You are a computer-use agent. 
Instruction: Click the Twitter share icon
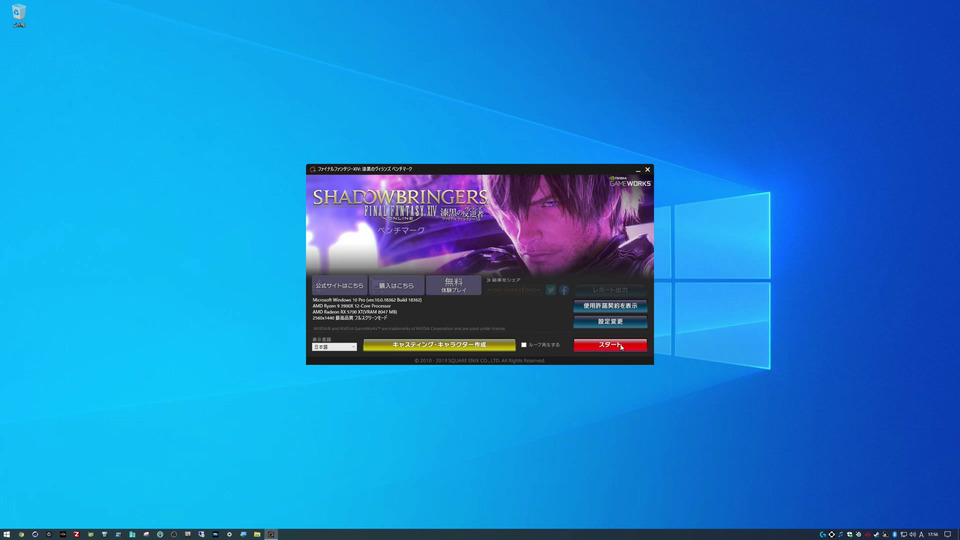(550, 290)
